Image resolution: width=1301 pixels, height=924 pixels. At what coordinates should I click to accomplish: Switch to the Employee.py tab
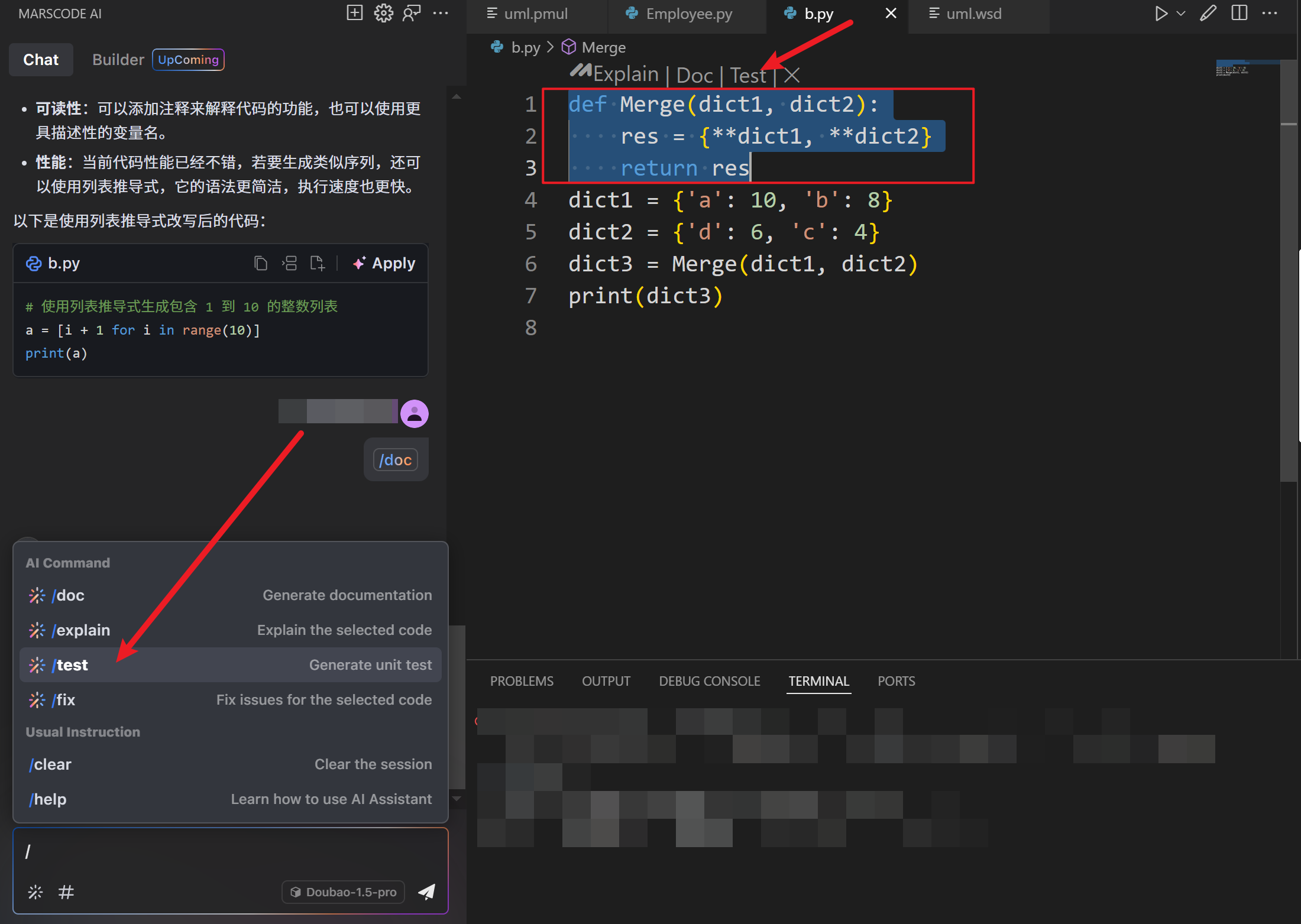click(688, 14)
